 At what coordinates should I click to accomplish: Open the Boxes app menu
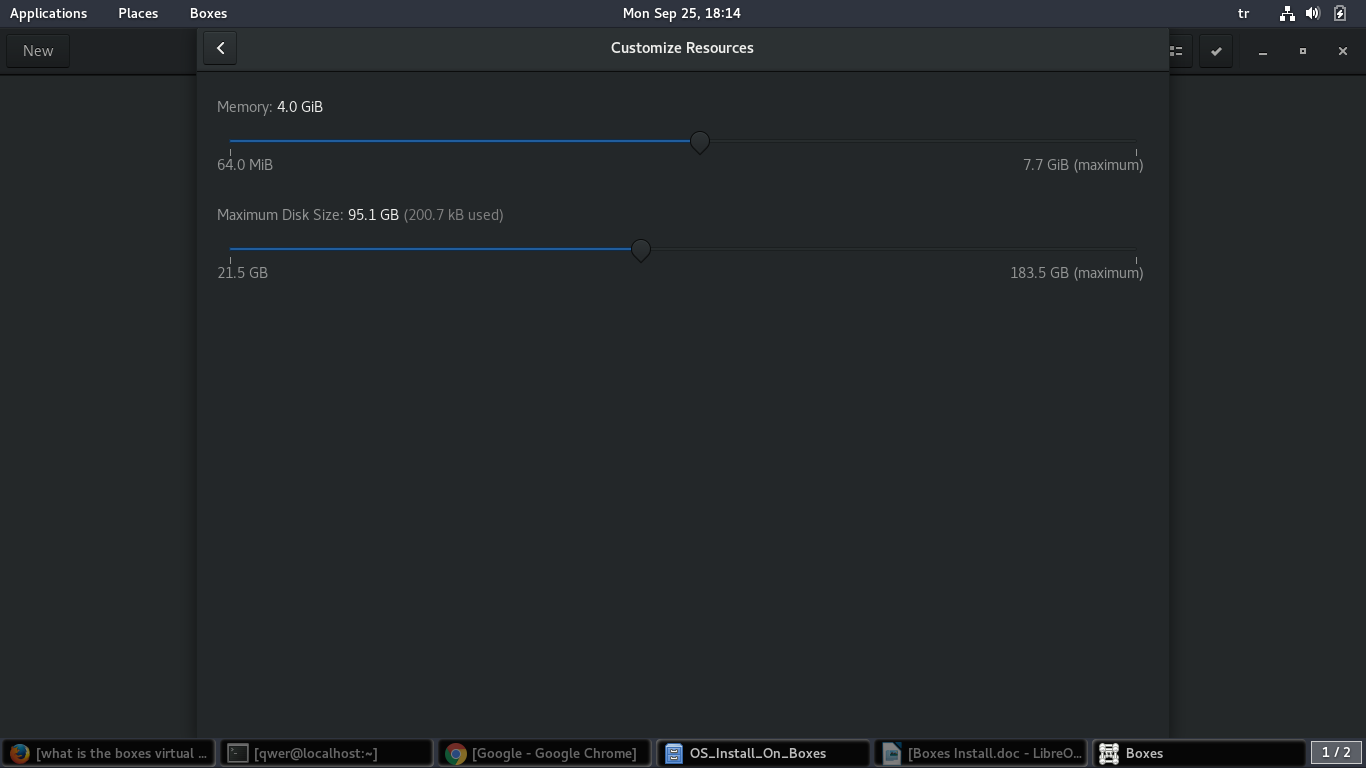[x=208, y=13]
